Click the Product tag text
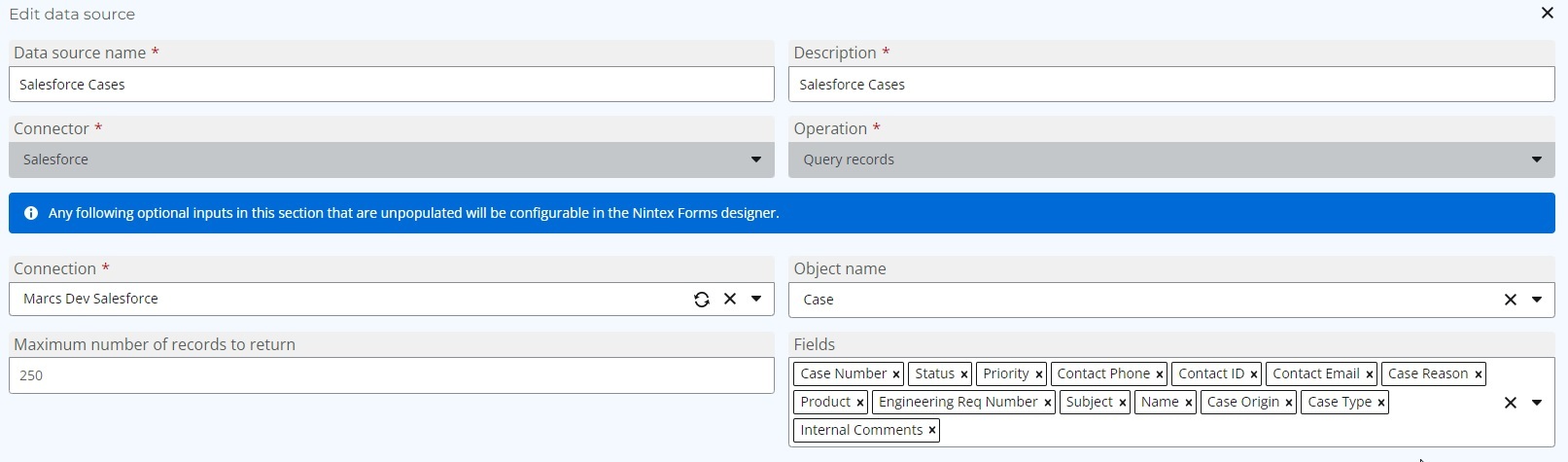The image size is (1568, 462). pos(825,402)
